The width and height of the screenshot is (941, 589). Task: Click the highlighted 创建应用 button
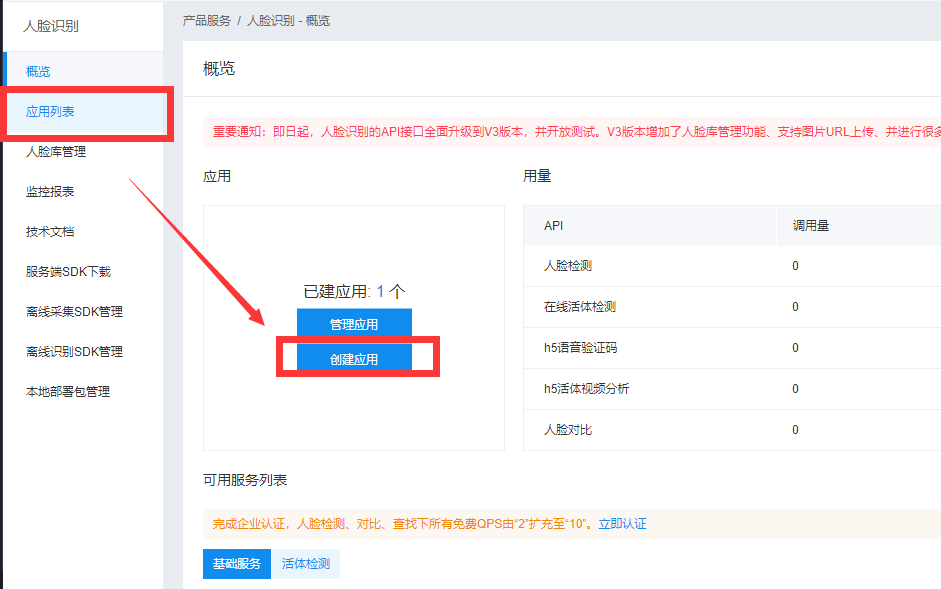click(353, 356)
